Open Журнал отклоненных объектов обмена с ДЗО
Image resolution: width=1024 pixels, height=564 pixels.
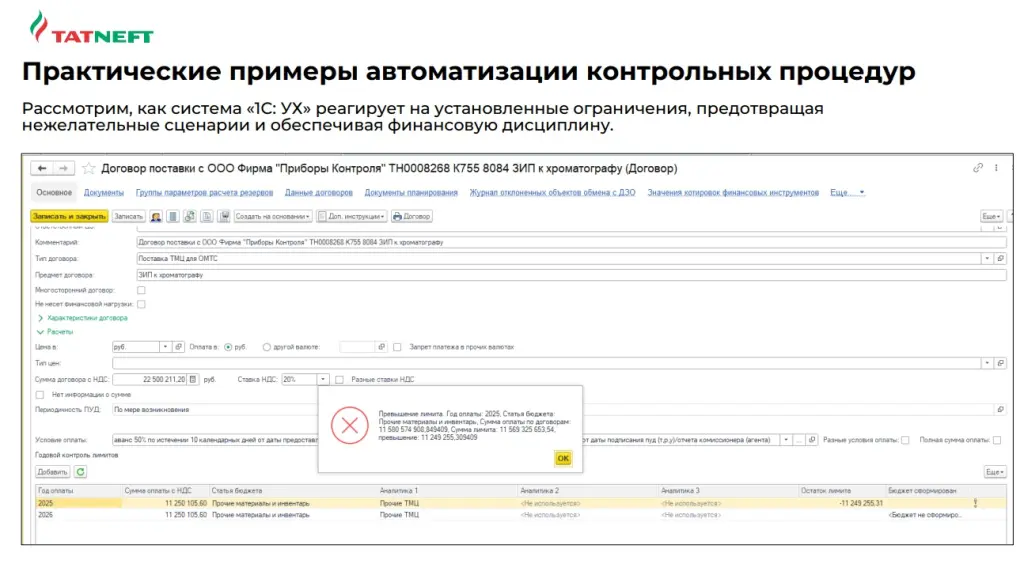click(552, 193)
